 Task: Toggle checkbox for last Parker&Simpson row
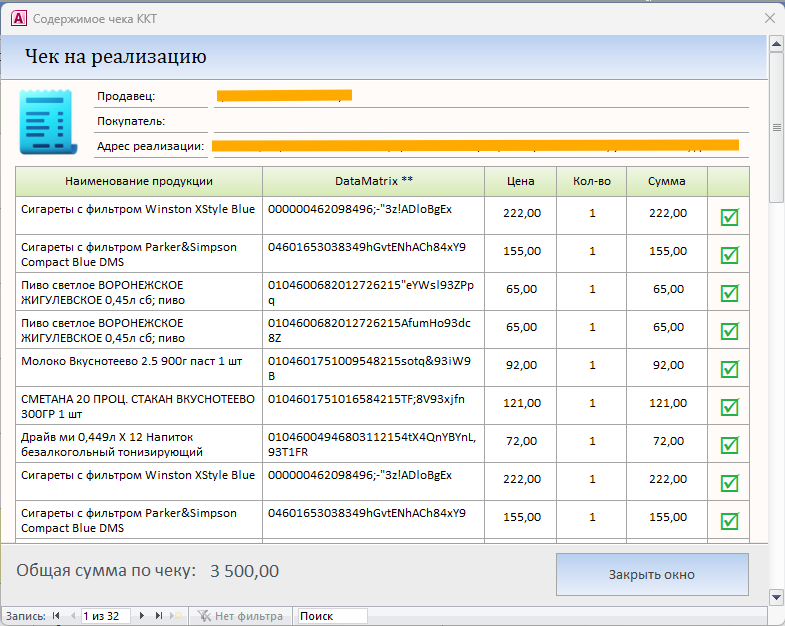pyautogui.click(x=729, y=521)
